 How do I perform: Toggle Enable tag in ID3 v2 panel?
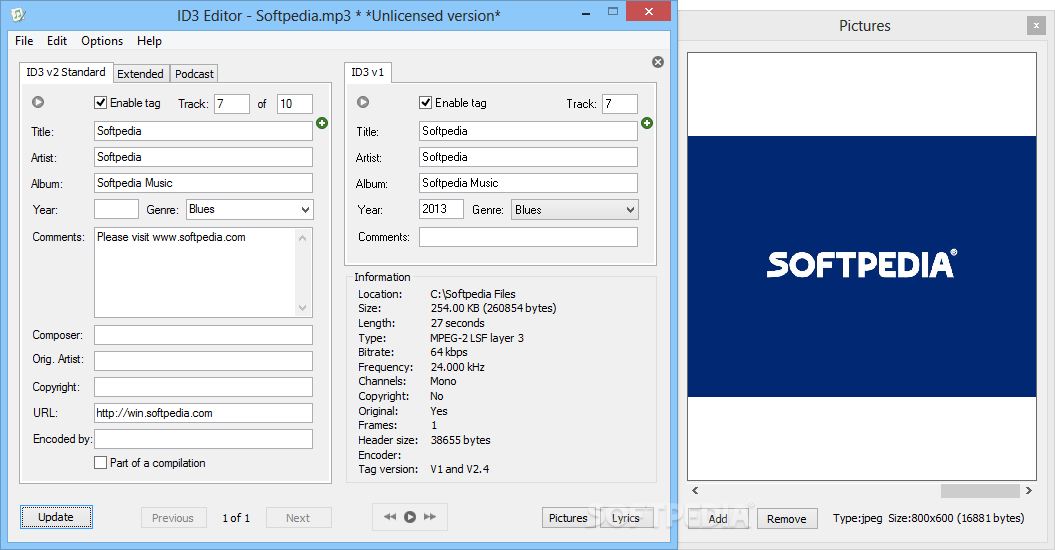tap(100, 103)
